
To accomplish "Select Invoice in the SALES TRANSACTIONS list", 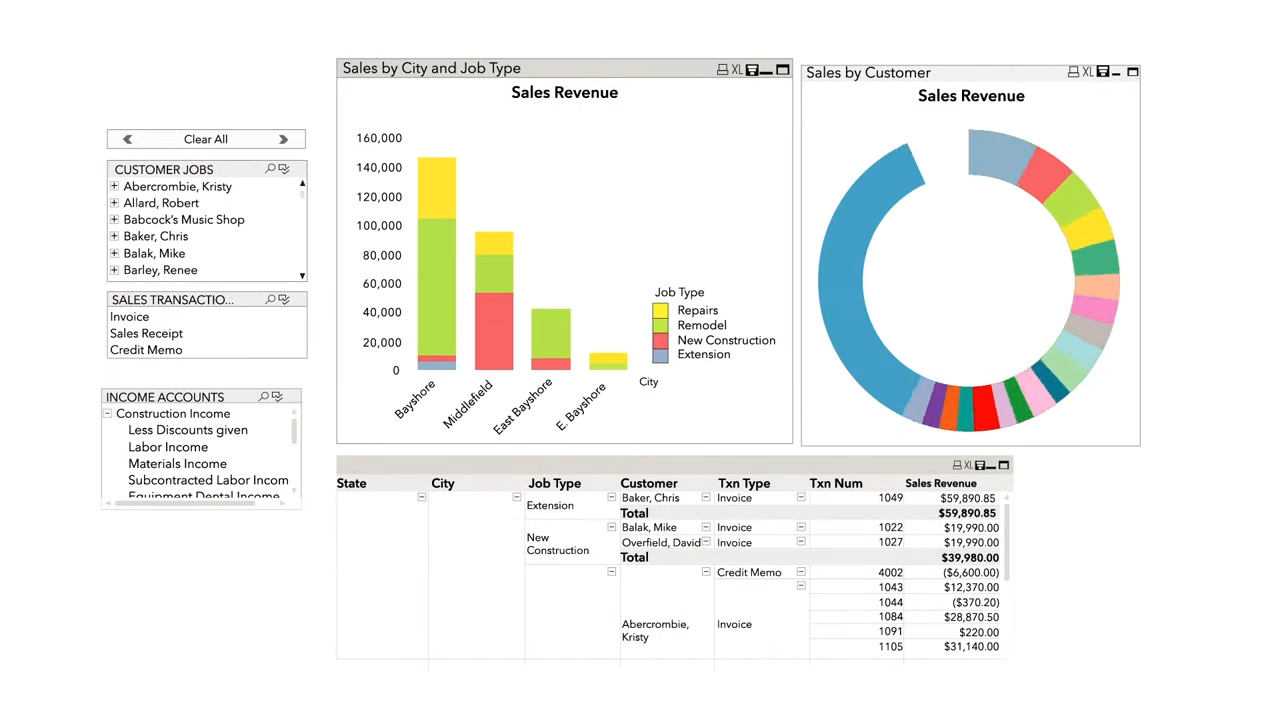I will coord(129,316).
